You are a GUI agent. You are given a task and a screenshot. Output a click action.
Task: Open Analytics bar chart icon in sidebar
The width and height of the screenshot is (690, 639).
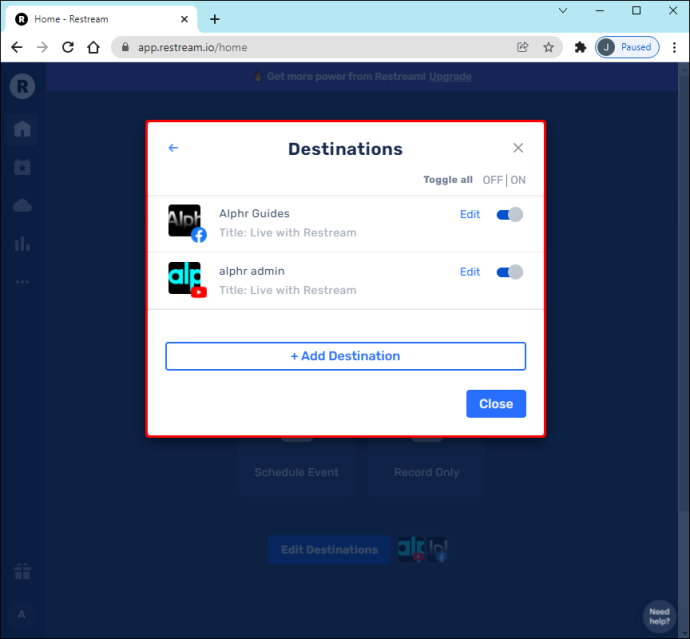pos(22,244)
